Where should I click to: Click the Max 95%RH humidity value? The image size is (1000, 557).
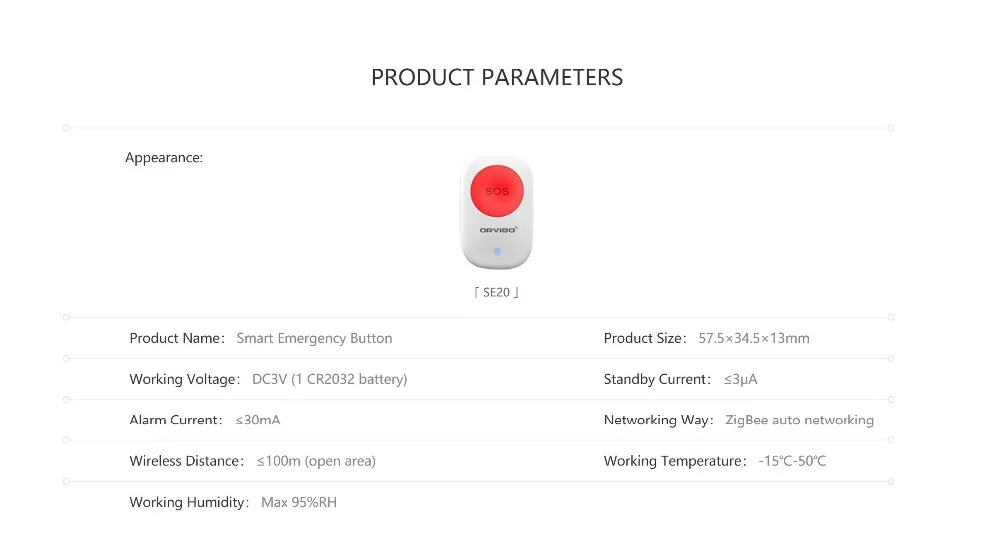pyautogui.click(x=299, y=503)
